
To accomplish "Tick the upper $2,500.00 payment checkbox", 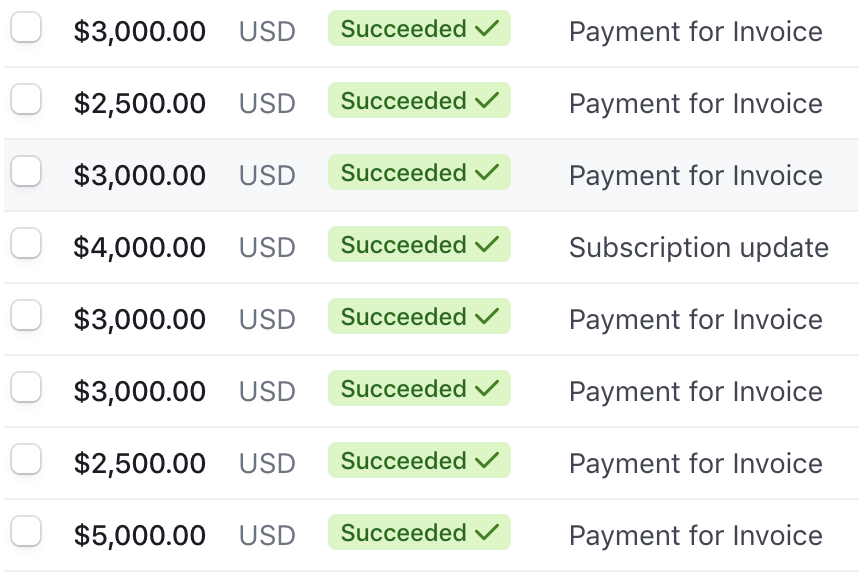I will (x=26, y=99).
